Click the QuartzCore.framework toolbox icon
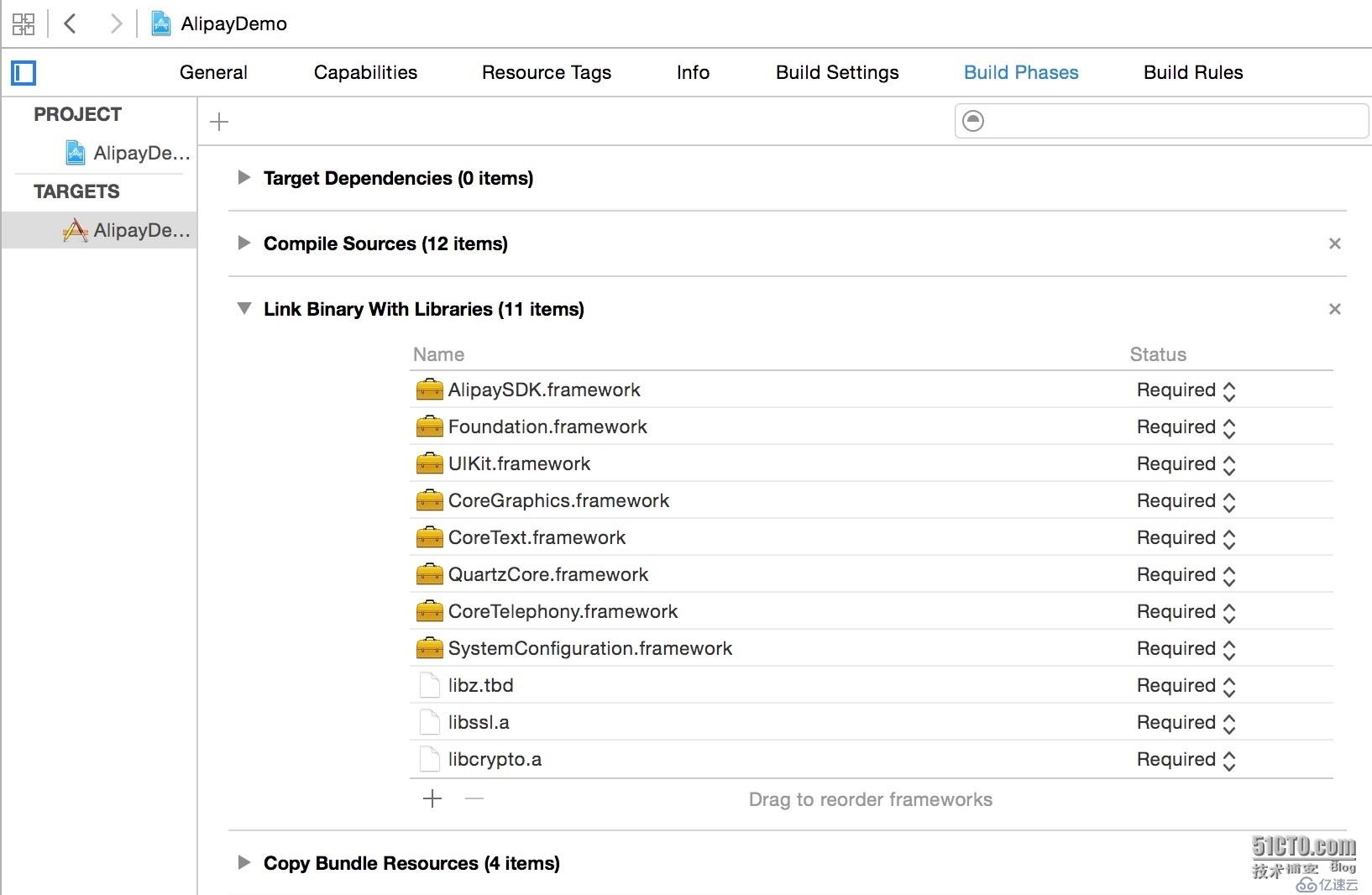Image resolution: width=1372 pixels, height=895 pixels. pyautogui.click(x=429, y=574)
